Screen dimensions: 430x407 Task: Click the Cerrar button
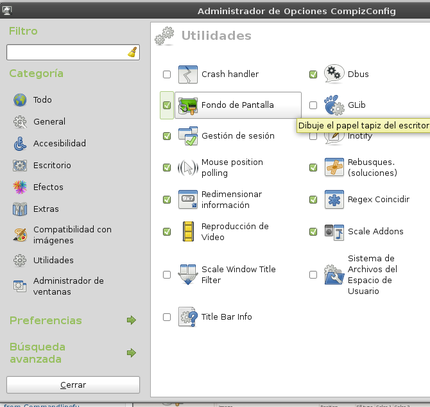[x=73, y=385]
